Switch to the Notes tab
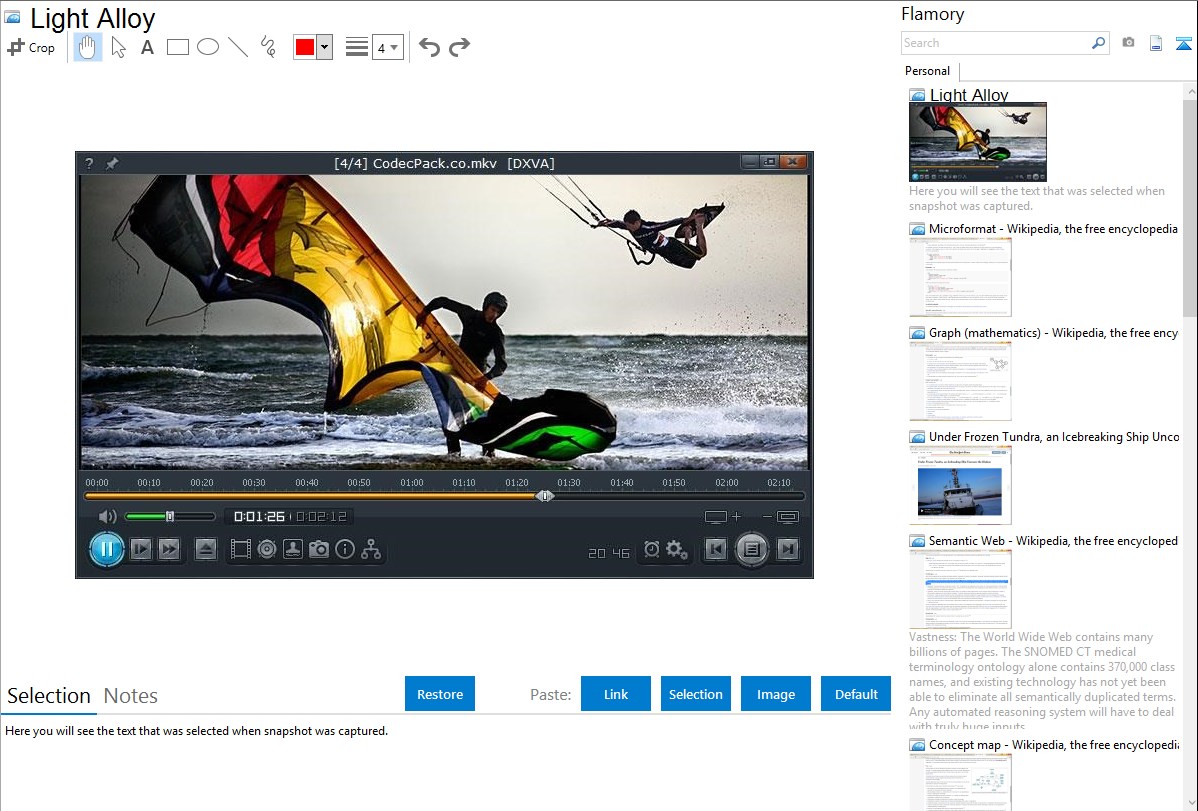Screen dimensions: 1198x811 coord(131,696)
